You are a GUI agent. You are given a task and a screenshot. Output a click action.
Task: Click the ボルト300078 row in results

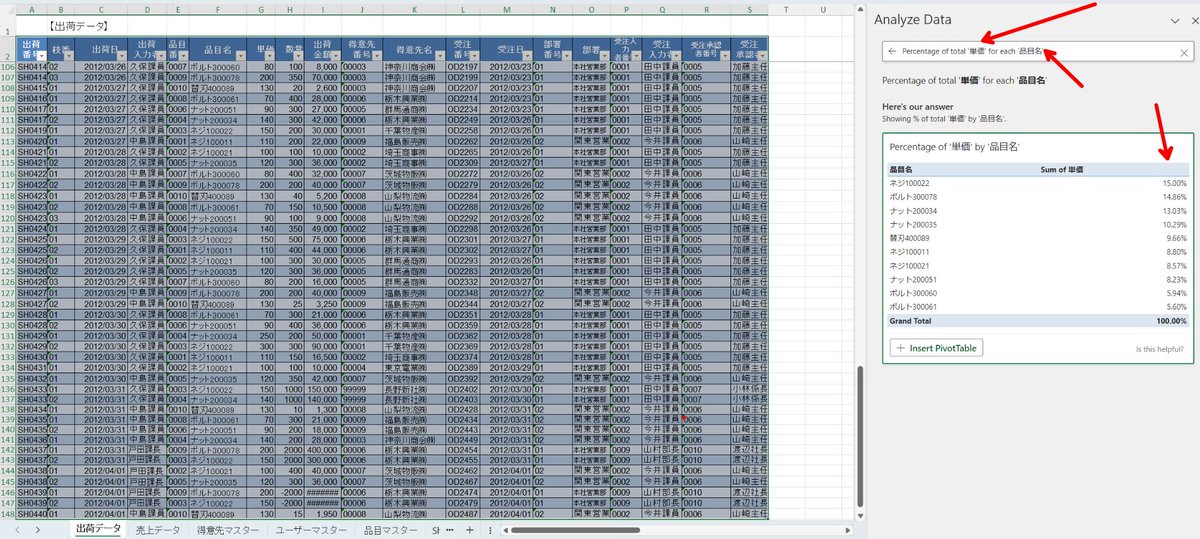pyautogui.click(x=1038, y=197)
